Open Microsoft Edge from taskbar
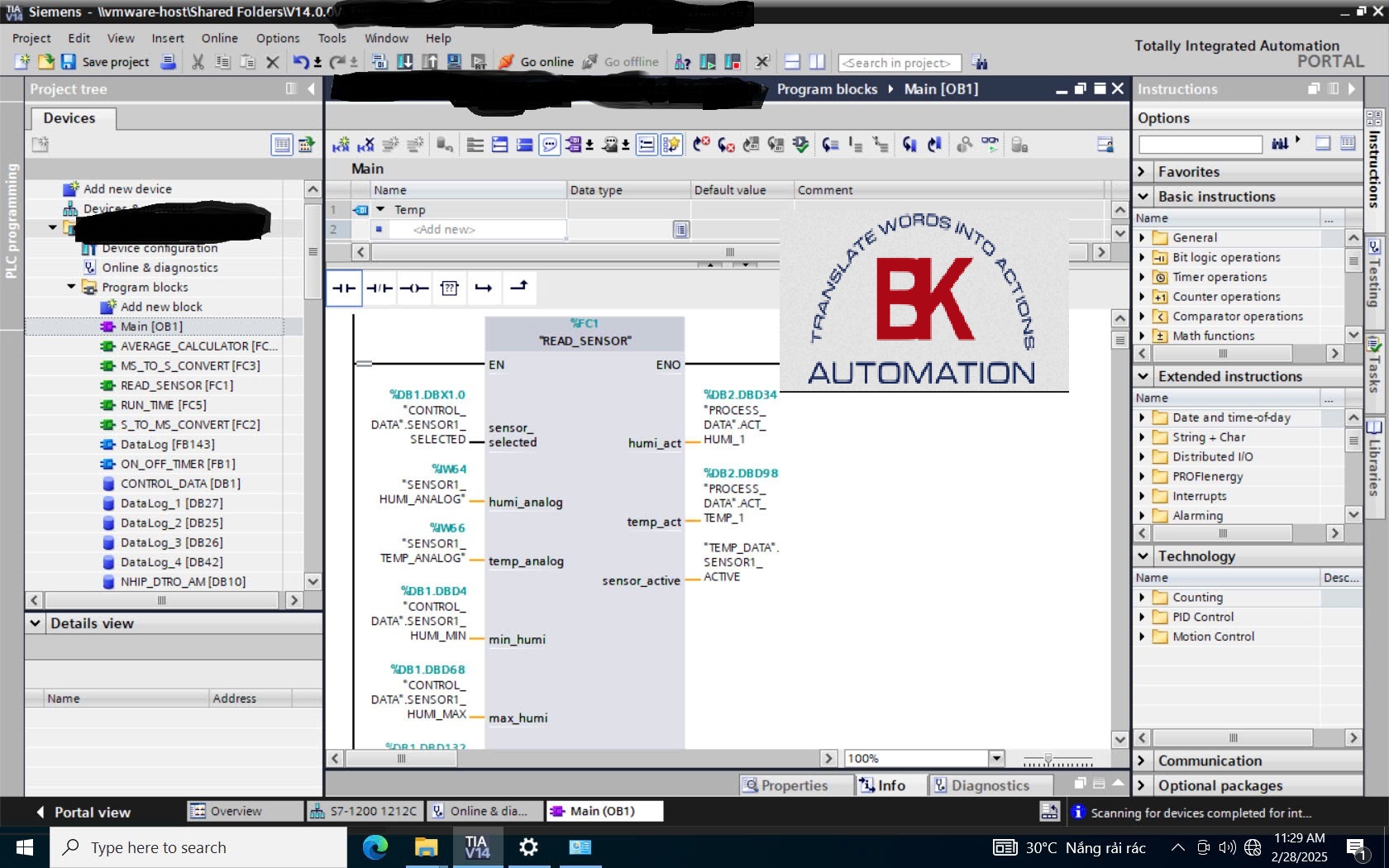 point(375,847)
